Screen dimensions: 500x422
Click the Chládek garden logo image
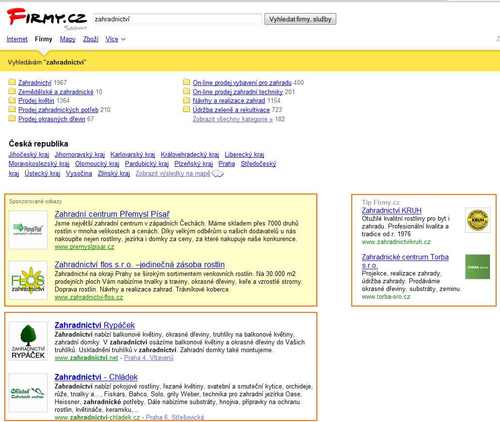pyautogui.click(x=28, y=393)
